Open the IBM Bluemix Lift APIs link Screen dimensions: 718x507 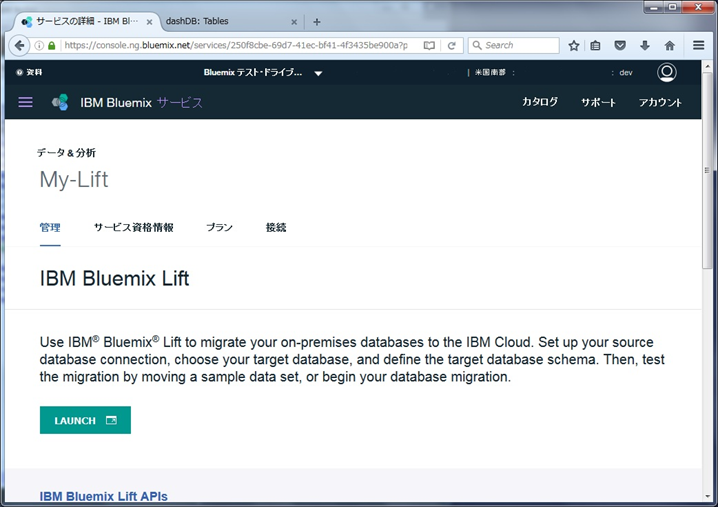pyautogui.click(x=103, y=496)
